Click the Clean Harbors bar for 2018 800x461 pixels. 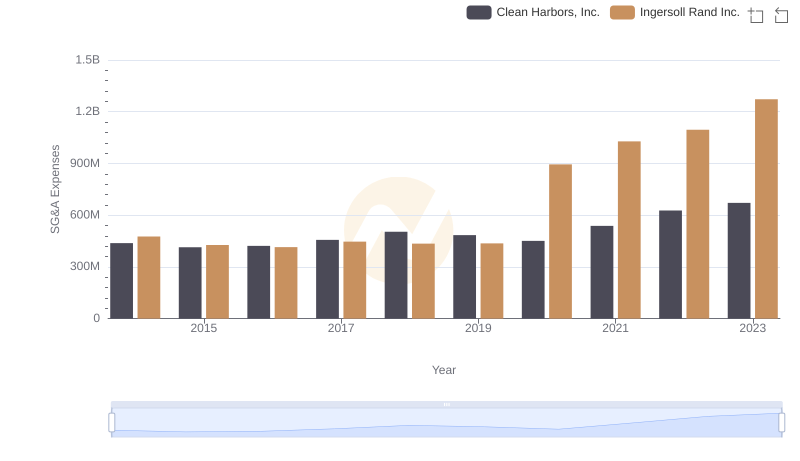(396, 275)
